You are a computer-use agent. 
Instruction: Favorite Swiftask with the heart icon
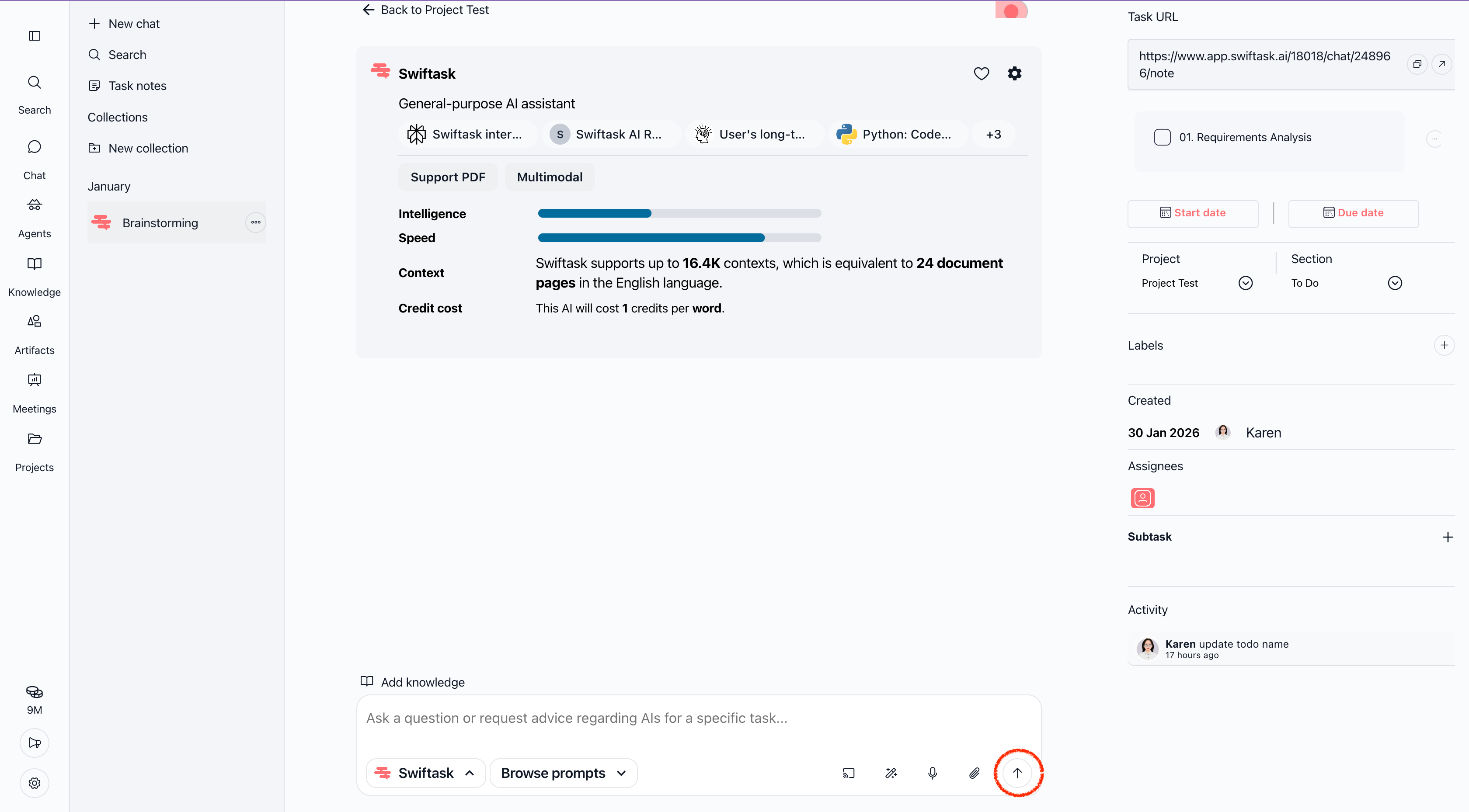[x=982, y=73]
